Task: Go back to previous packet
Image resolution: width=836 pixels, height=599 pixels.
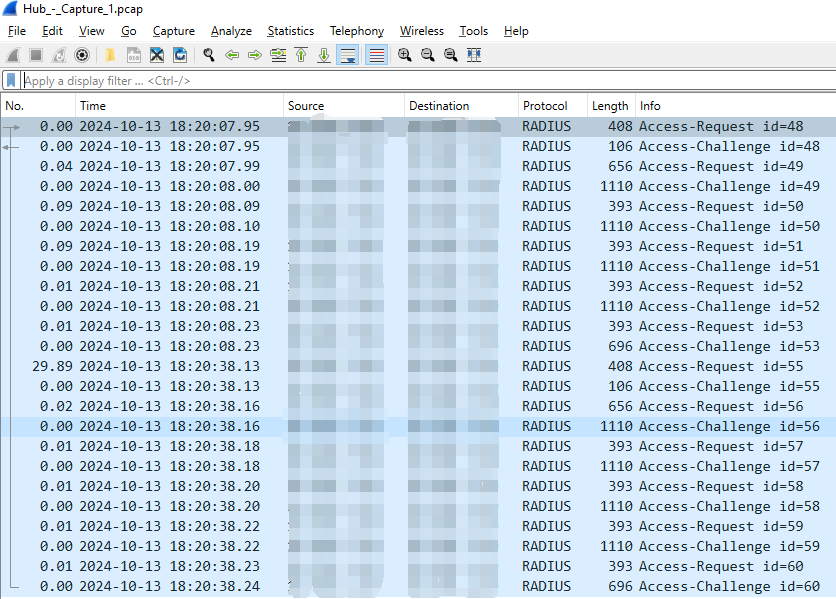Action: [x=232, y=55]
